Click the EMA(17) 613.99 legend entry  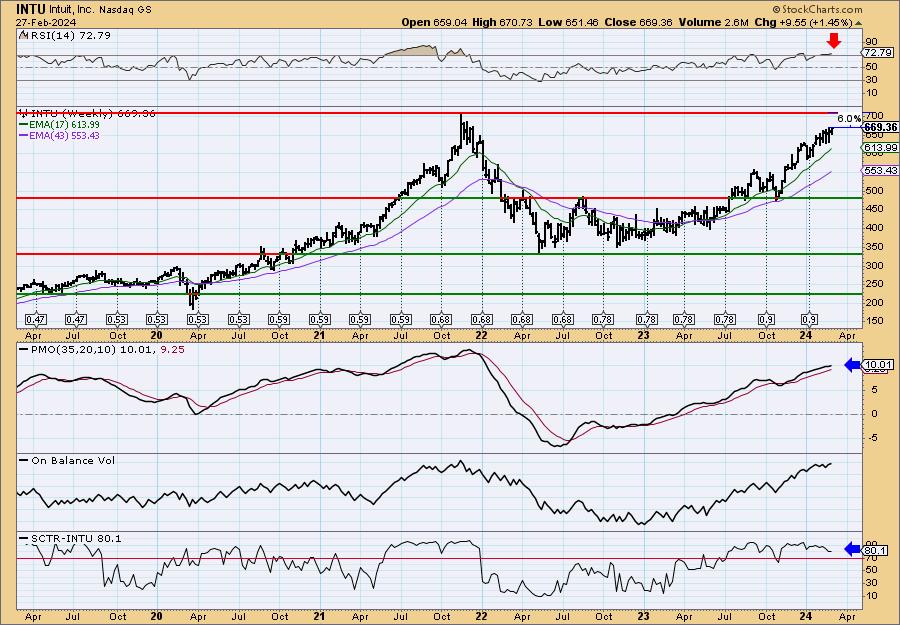coord(64,125)
